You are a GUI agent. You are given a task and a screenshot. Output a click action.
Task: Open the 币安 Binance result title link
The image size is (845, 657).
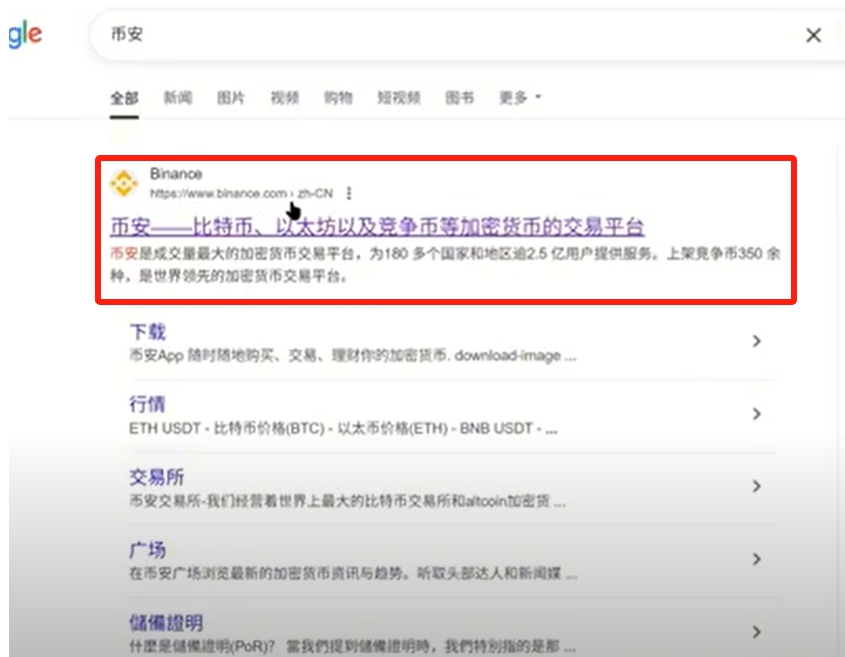pyautogui.click(x=377, y=227)
